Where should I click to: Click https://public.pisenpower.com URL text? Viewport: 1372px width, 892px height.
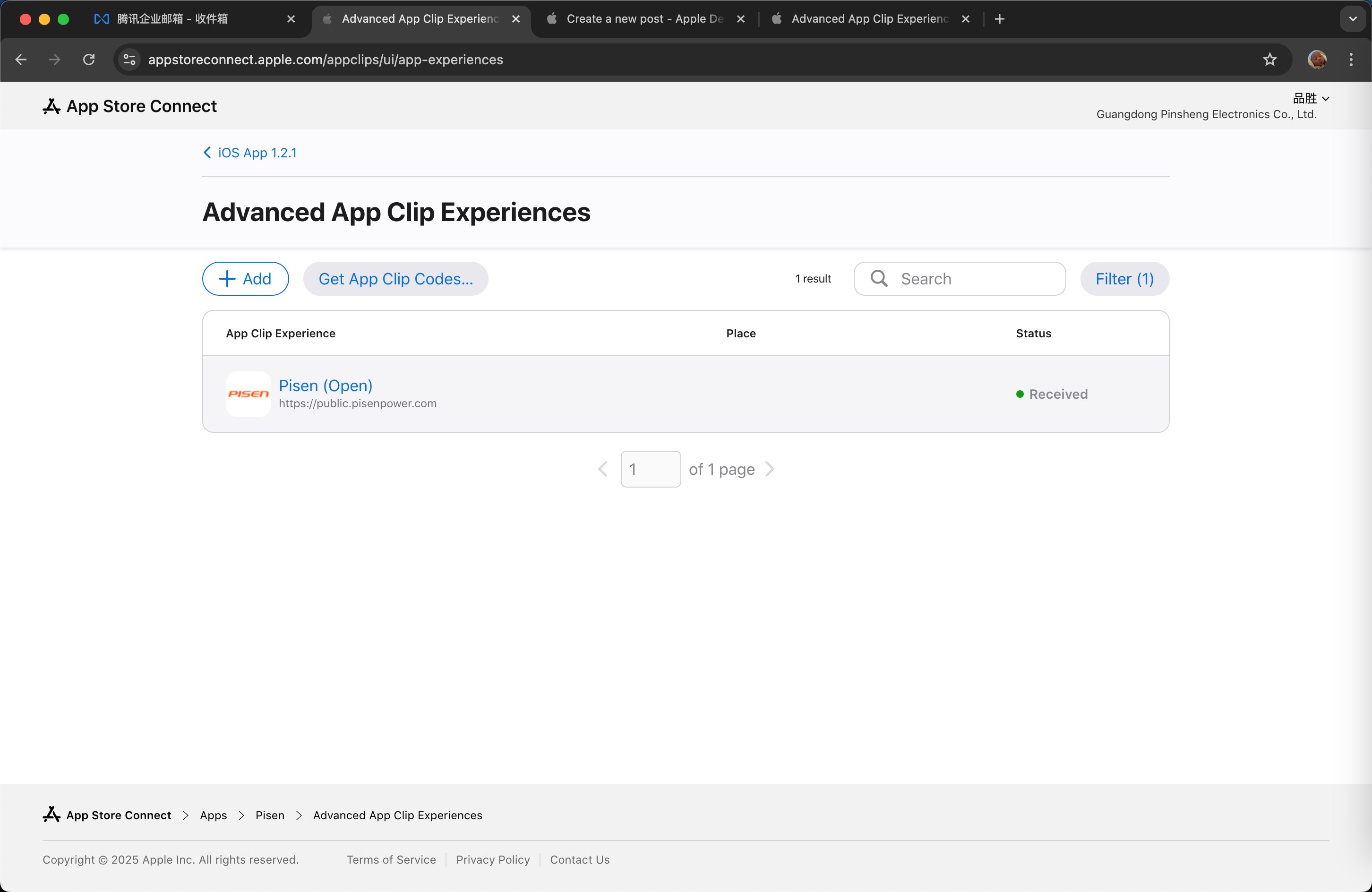click(x=358, y=403)
